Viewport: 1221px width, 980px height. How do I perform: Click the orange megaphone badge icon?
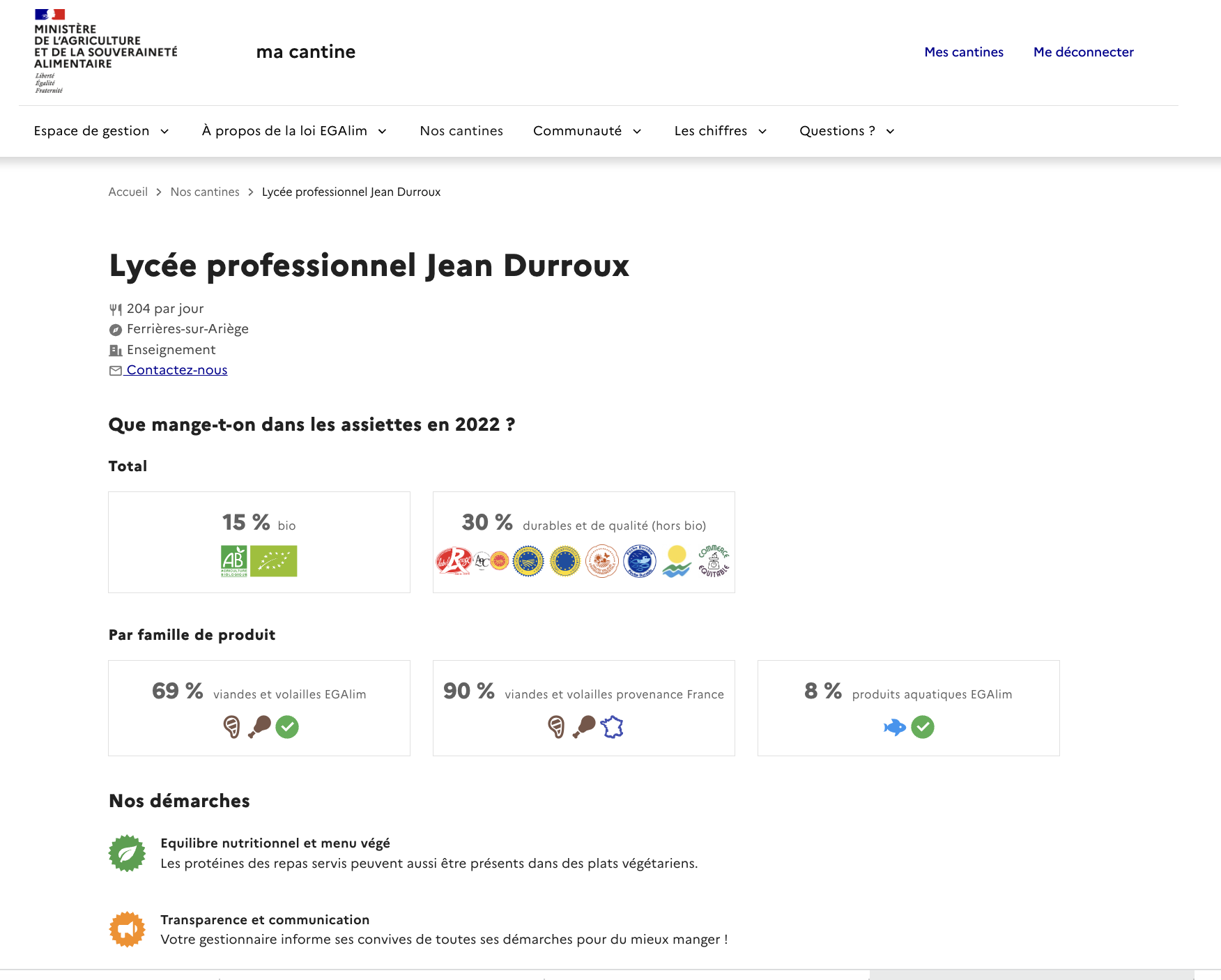tap(127, 929)
